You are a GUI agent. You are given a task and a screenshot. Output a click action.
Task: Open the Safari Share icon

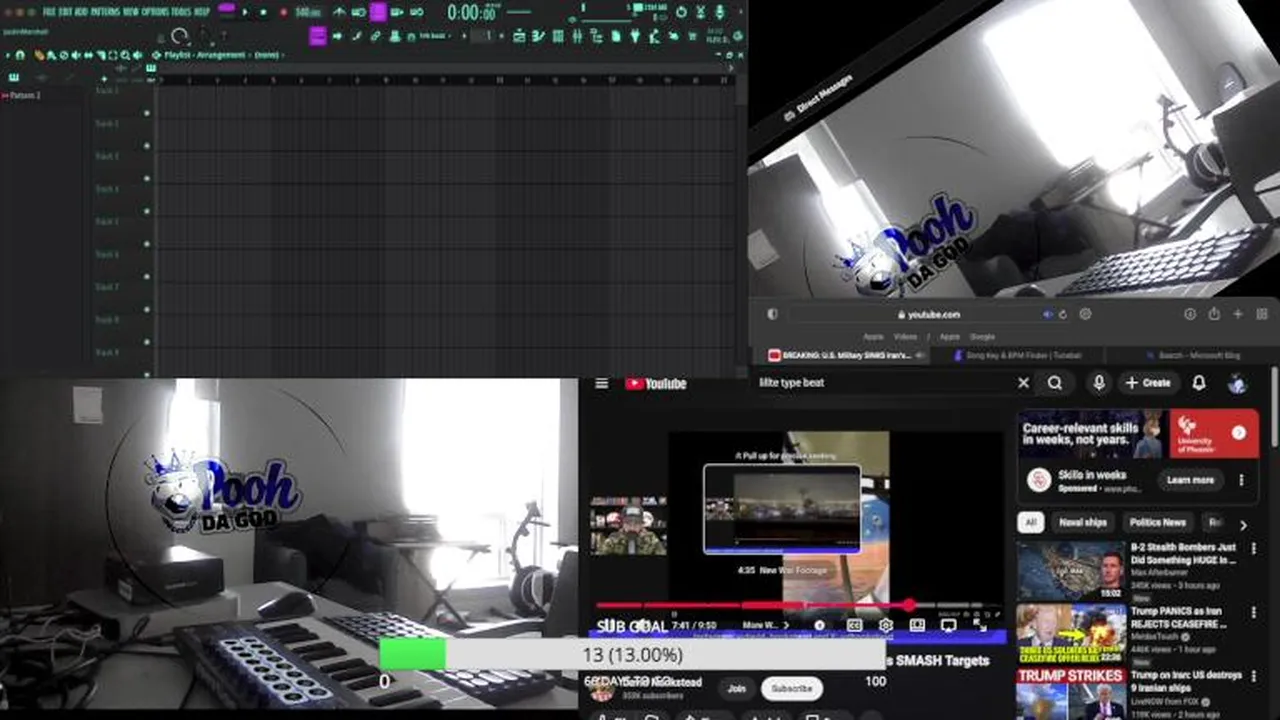tap(1215, 314)
